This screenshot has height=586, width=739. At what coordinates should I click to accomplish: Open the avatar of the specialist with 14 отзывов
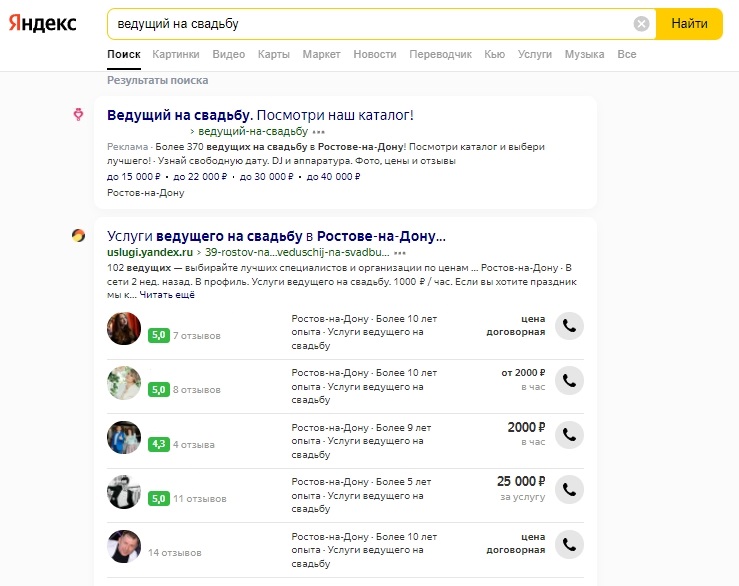124,546
